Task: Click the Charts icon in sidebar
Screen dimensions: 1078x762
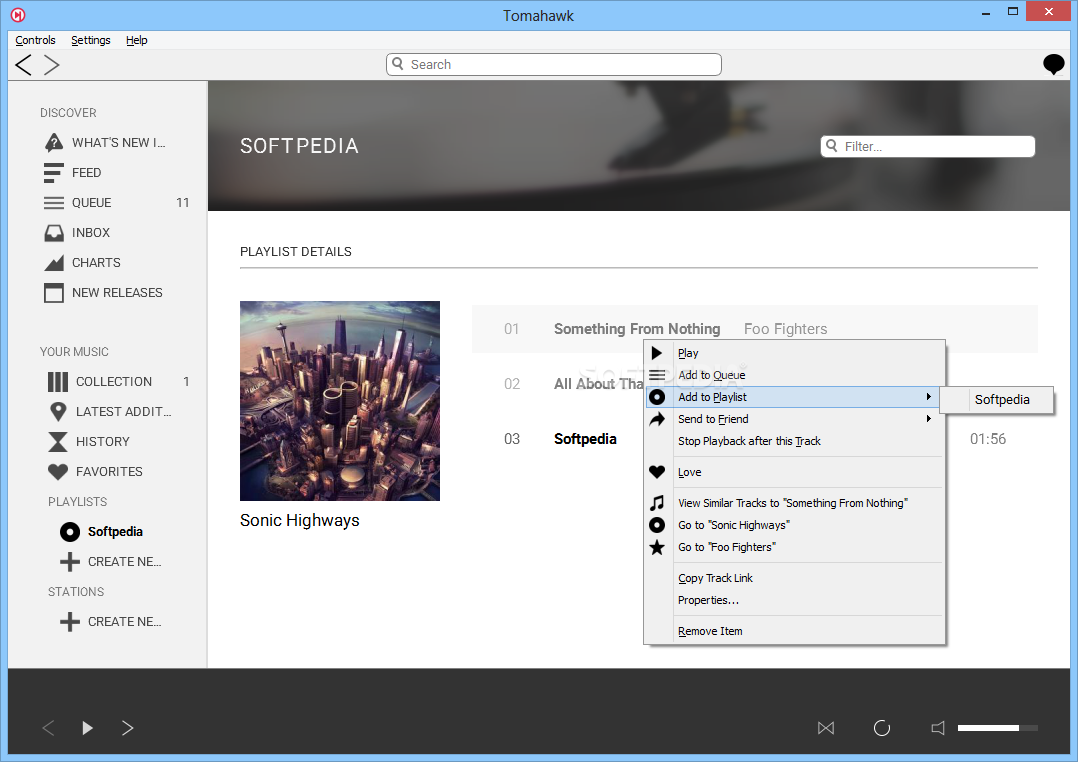Action: (54, 263)
